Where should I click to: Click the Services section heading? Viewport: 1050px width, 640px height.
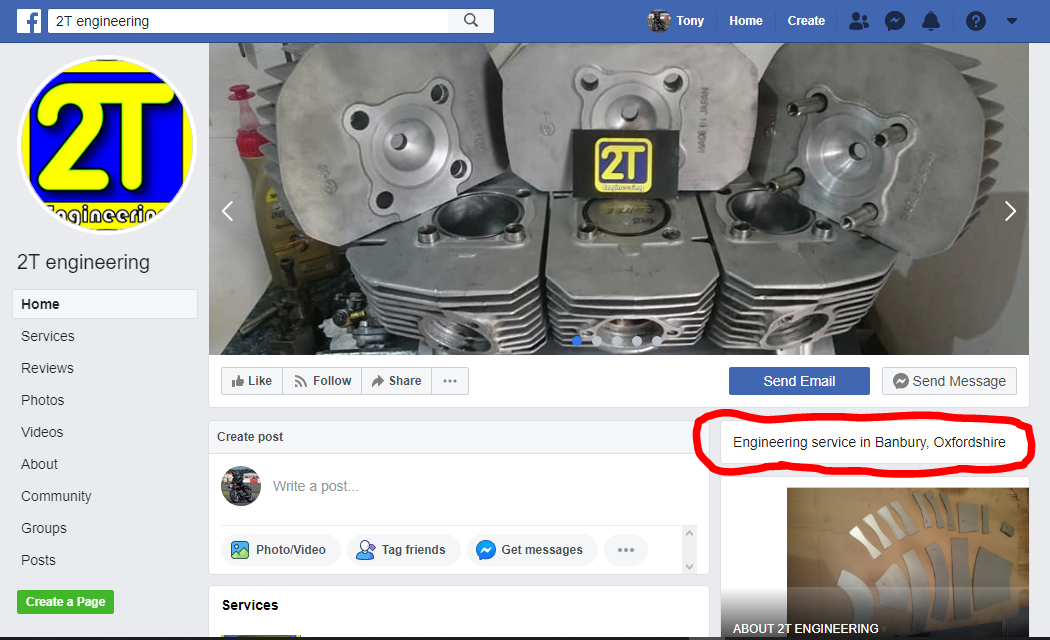pyautogui.click(x=250, y=605)
